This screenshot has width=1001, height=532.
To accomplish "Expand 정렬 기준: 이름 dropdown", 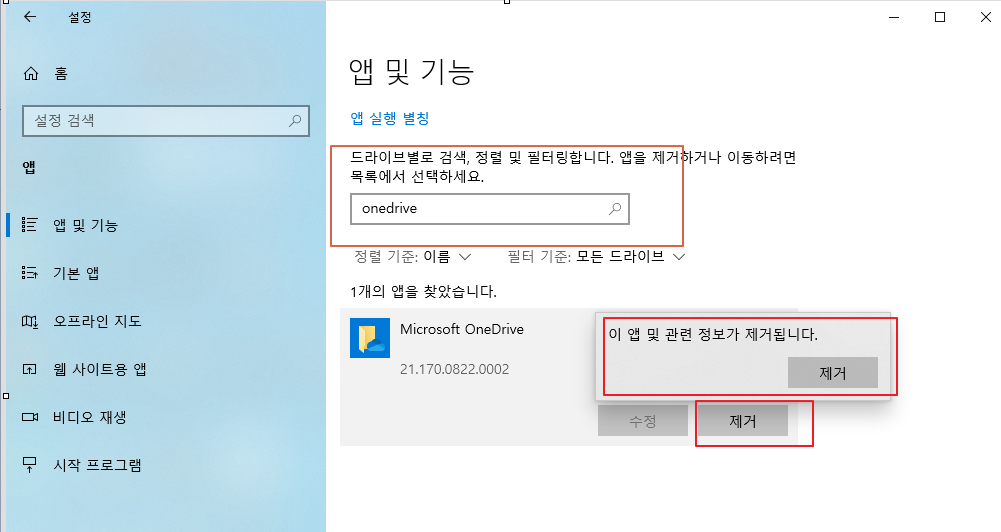I will tap(413, 257).
